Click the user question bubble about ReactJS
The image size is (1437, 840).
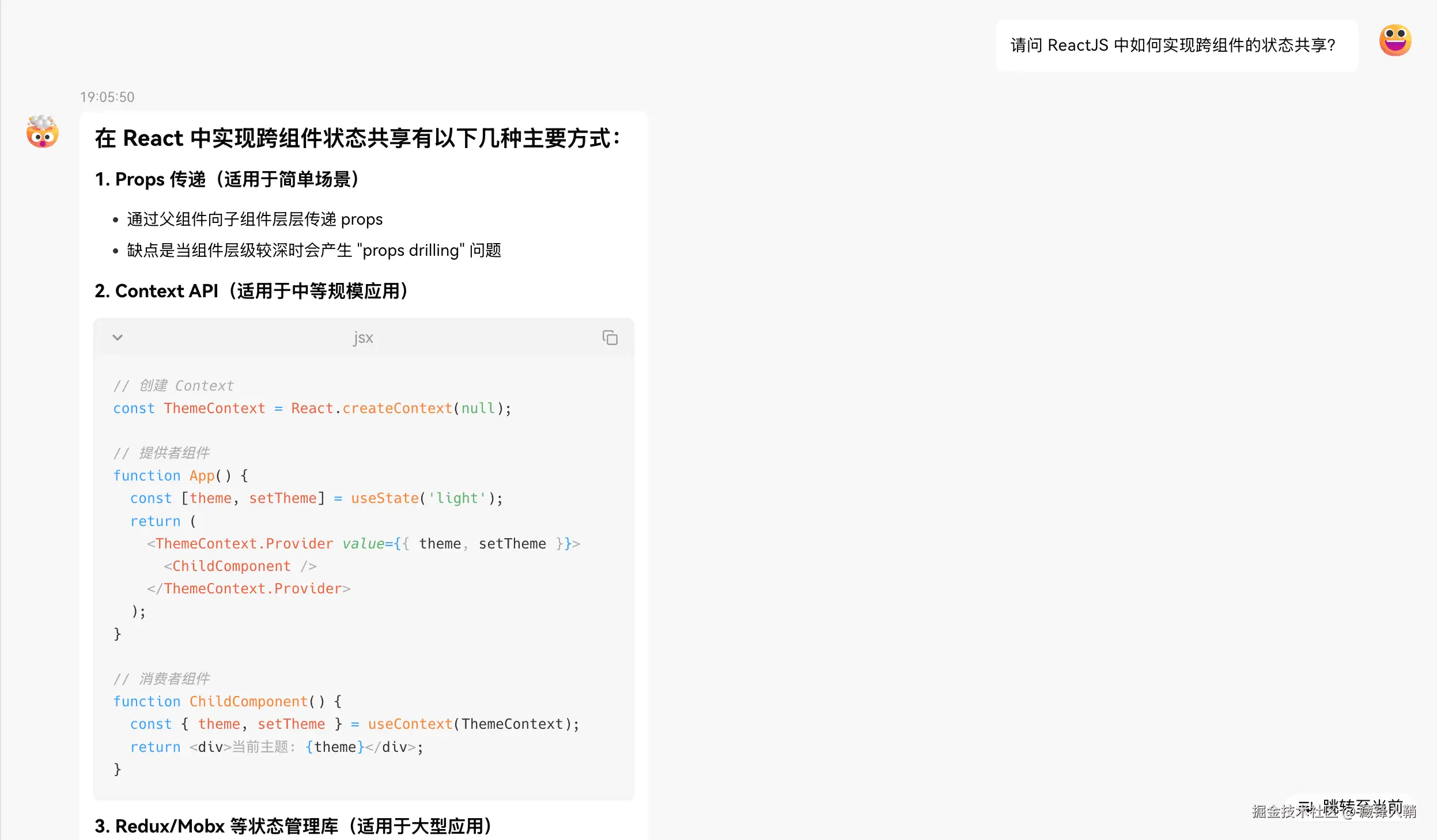coord(1173,46)
